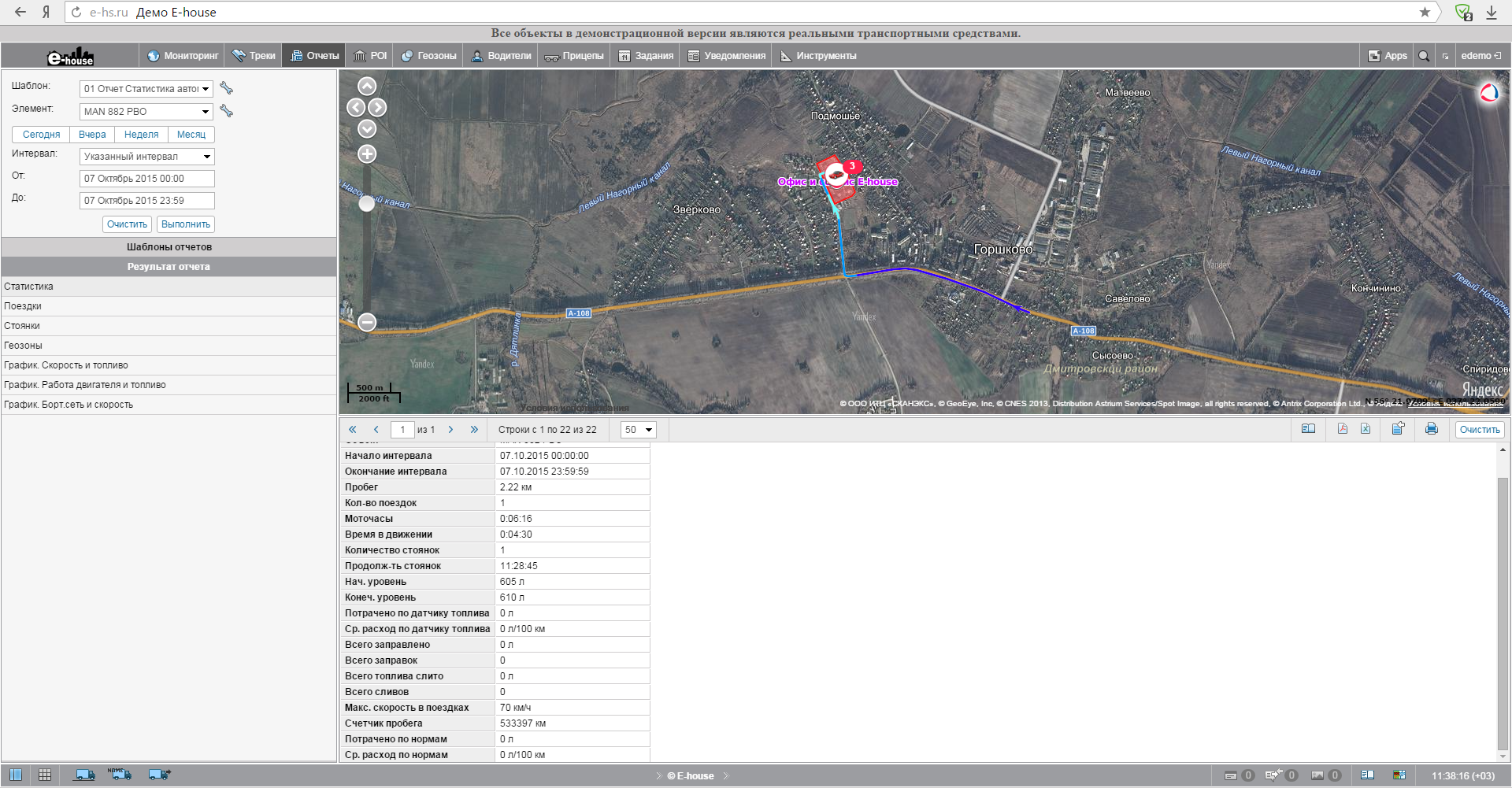Switch to the Мониторинг tab
The height and width of the screenshot is (788, 1512).
[x=183, y=56]
